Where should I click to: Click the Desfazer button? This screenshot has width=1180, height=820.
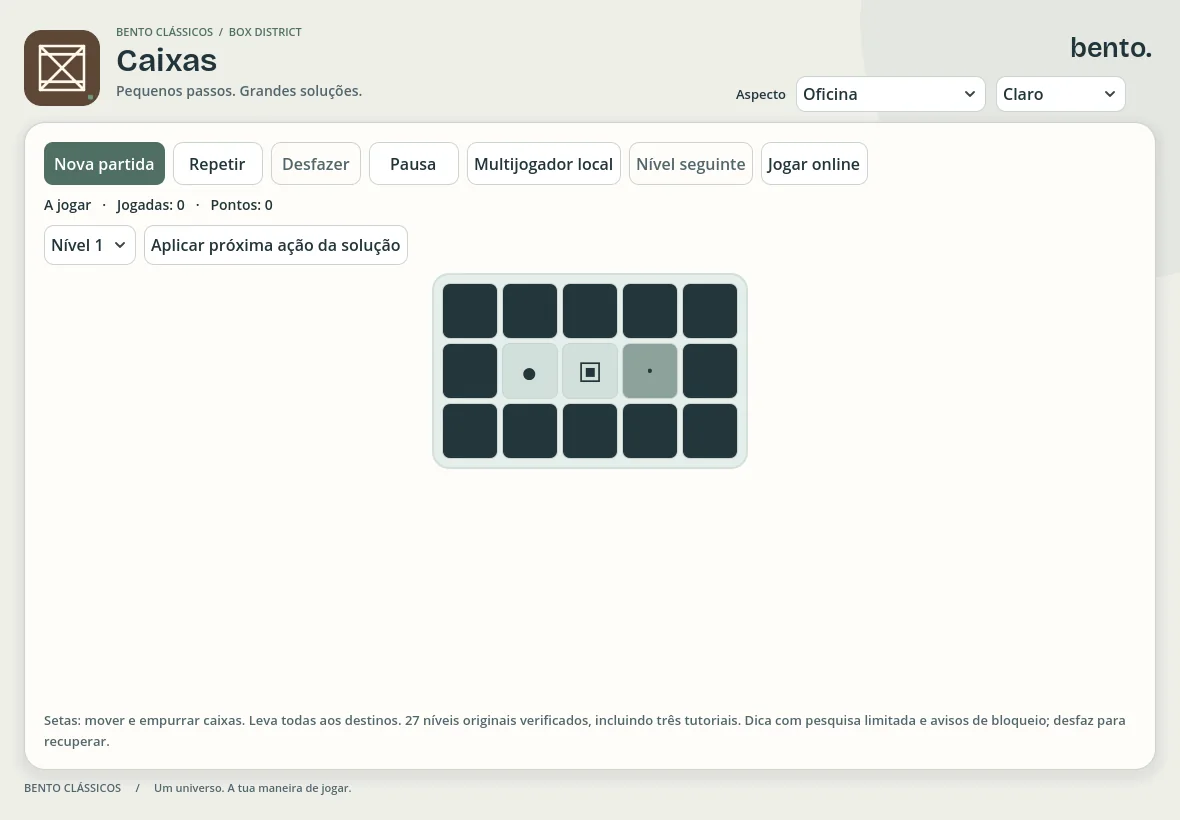tap(316, 164)
